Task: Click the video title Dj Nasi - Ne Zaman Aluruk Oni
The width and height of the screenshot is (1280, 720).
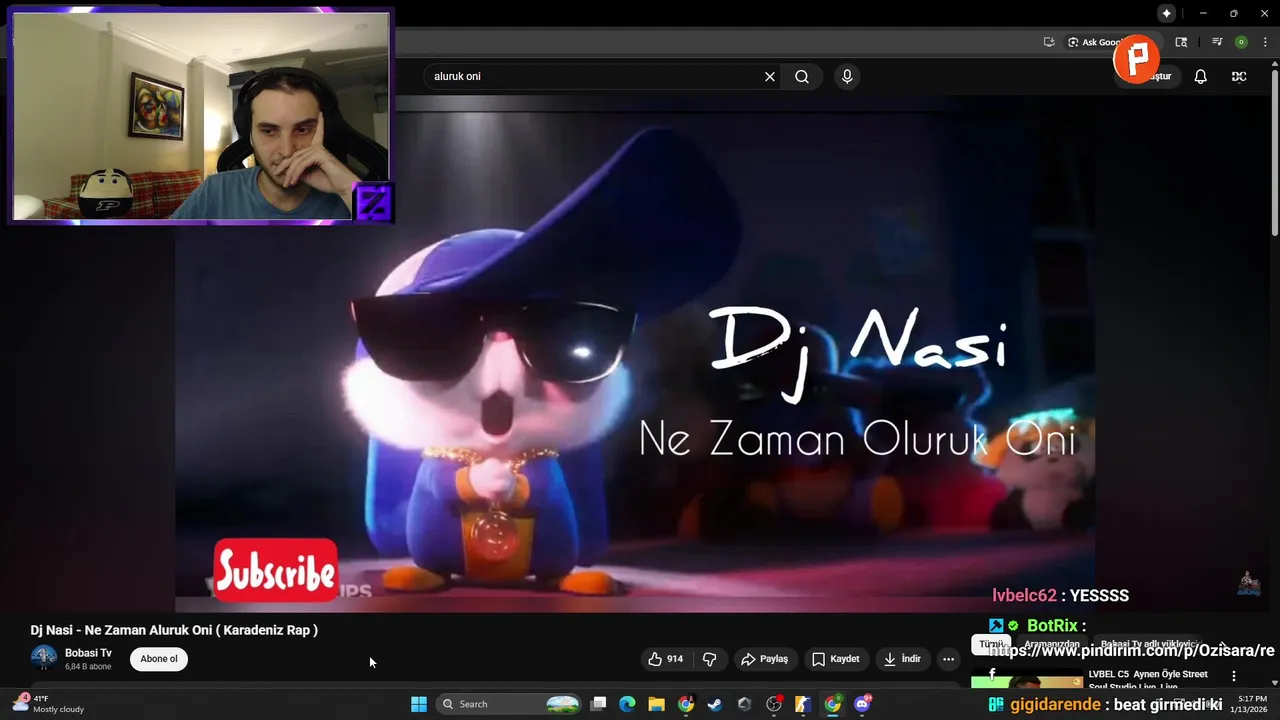Action: 174,630
